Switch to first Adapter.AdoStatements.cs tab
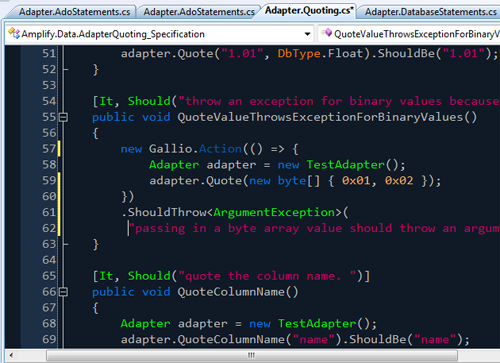Image resolution: width=500 pixels, height=363 pixels. [x=74, y=12]
